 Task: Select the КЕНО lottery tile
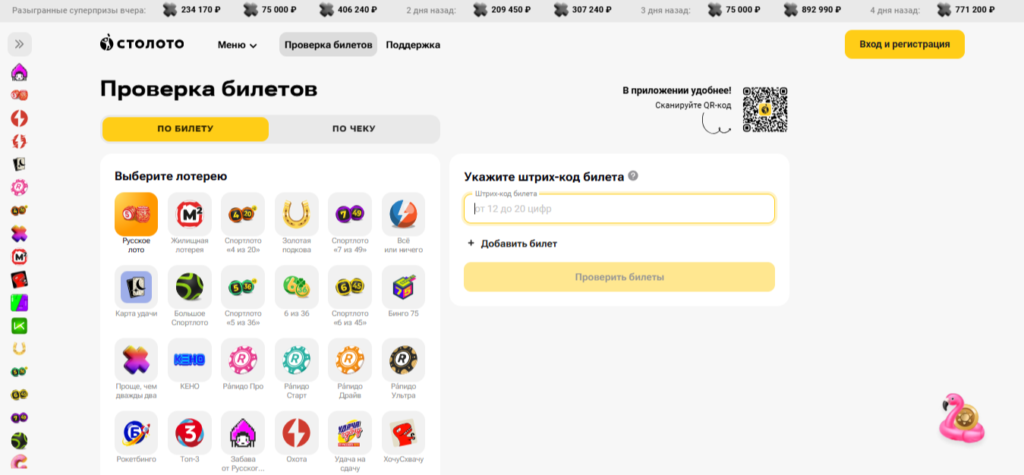tap(189, 365)
